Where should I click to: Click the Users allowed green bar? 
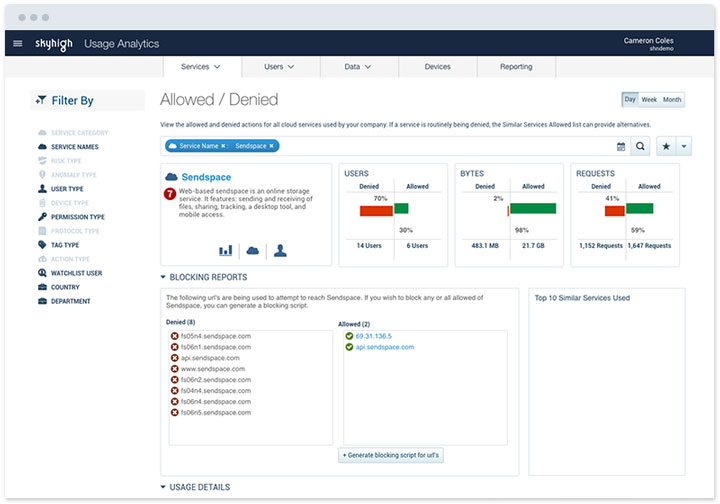click(401, 208)
